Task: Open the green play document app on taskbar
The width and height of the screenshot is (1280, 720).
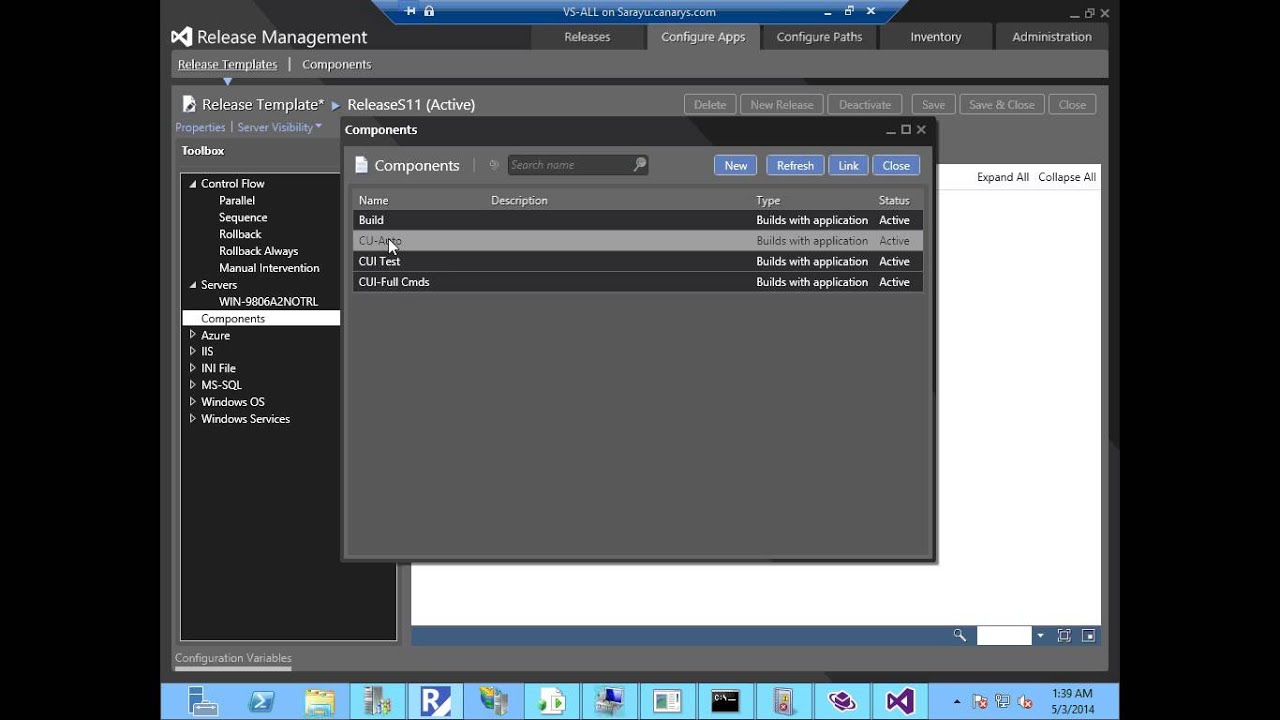Action: (x=552, y=701)
